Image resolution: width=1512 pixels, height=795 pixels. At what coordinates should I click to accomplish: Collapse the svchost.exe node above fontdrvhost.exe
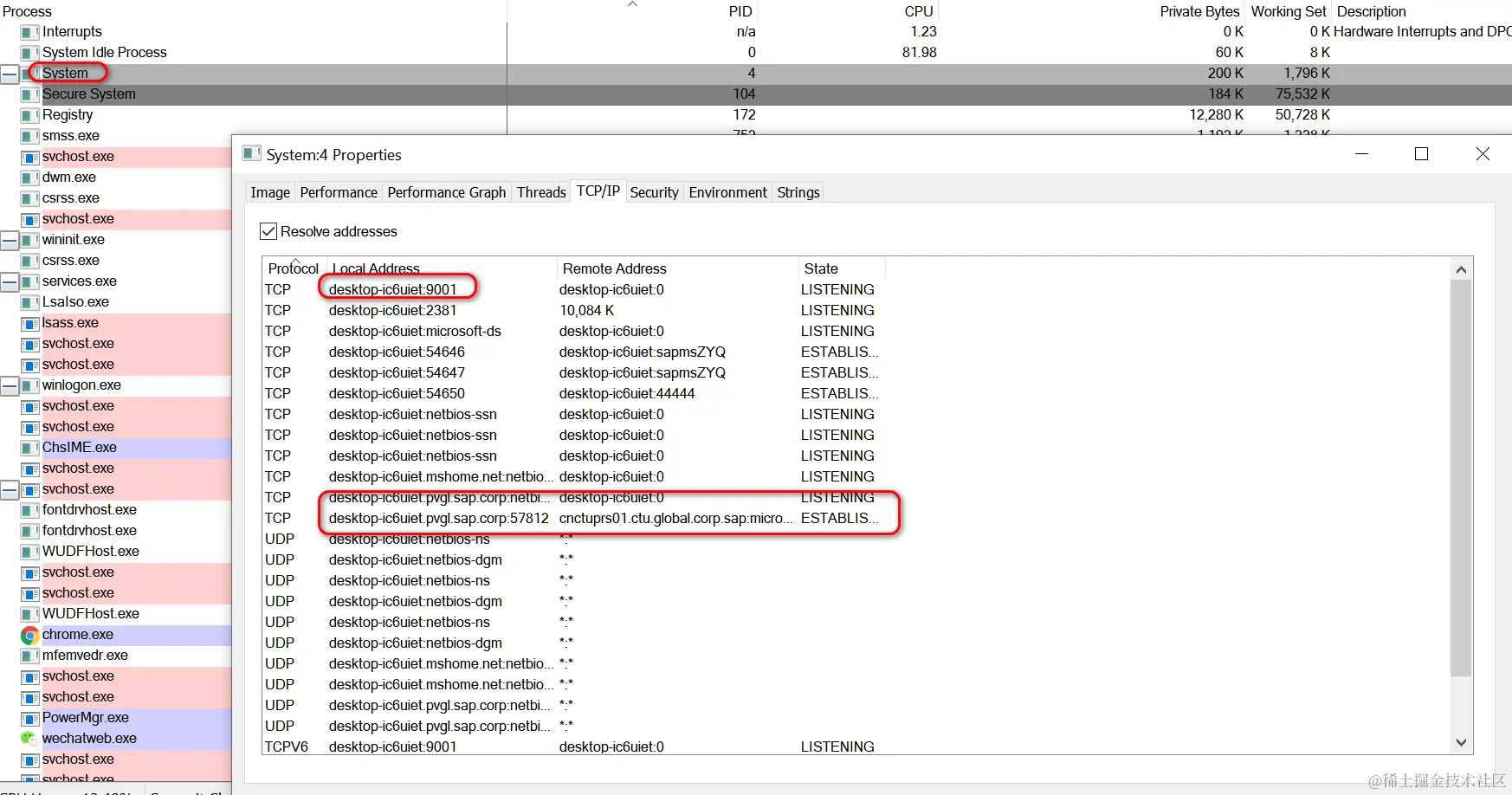[x=10, y=489]
